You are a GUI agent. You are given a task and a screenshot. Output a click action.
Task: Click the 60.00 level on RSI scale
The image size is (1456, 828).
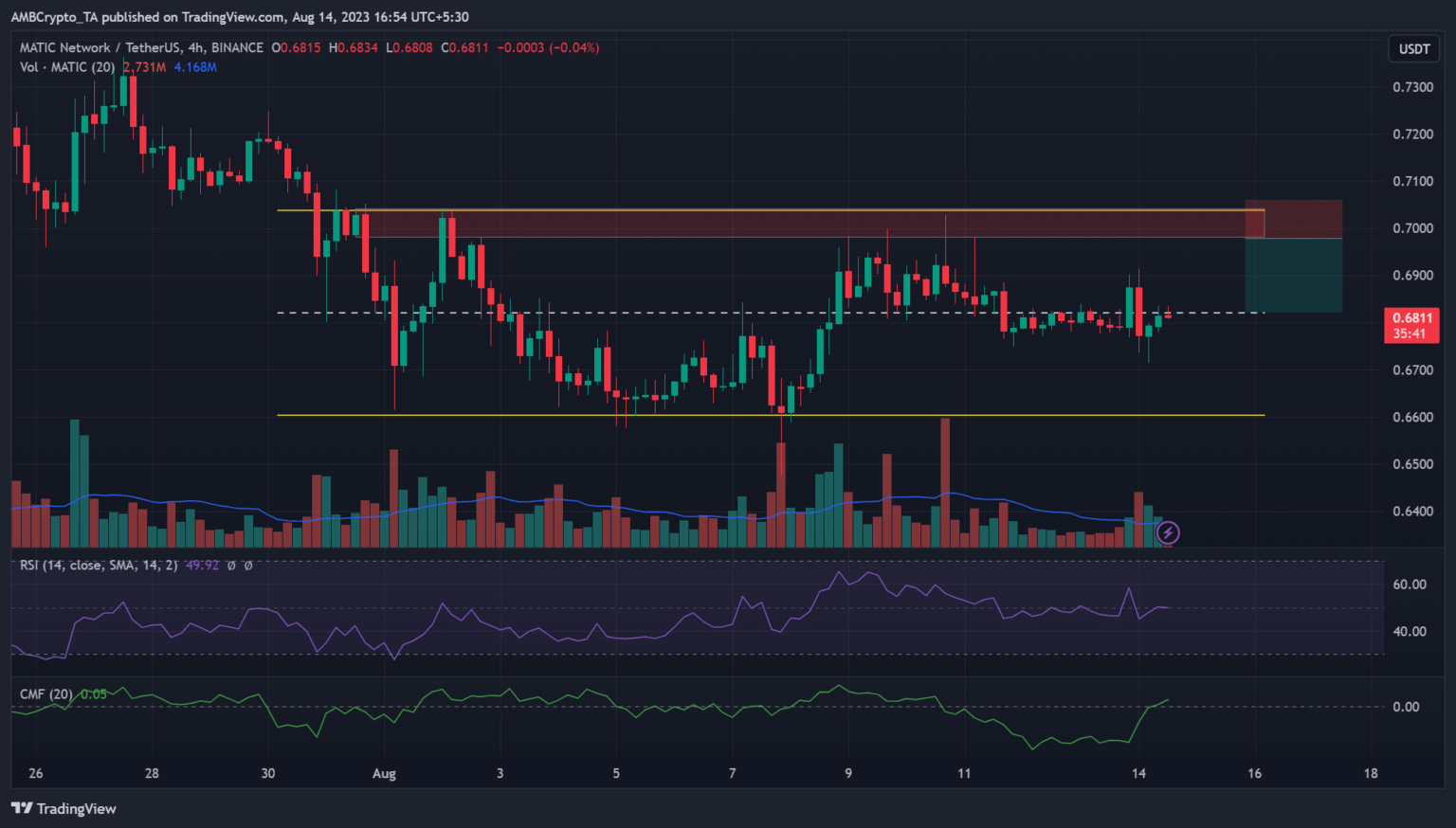pos(1410,585)
